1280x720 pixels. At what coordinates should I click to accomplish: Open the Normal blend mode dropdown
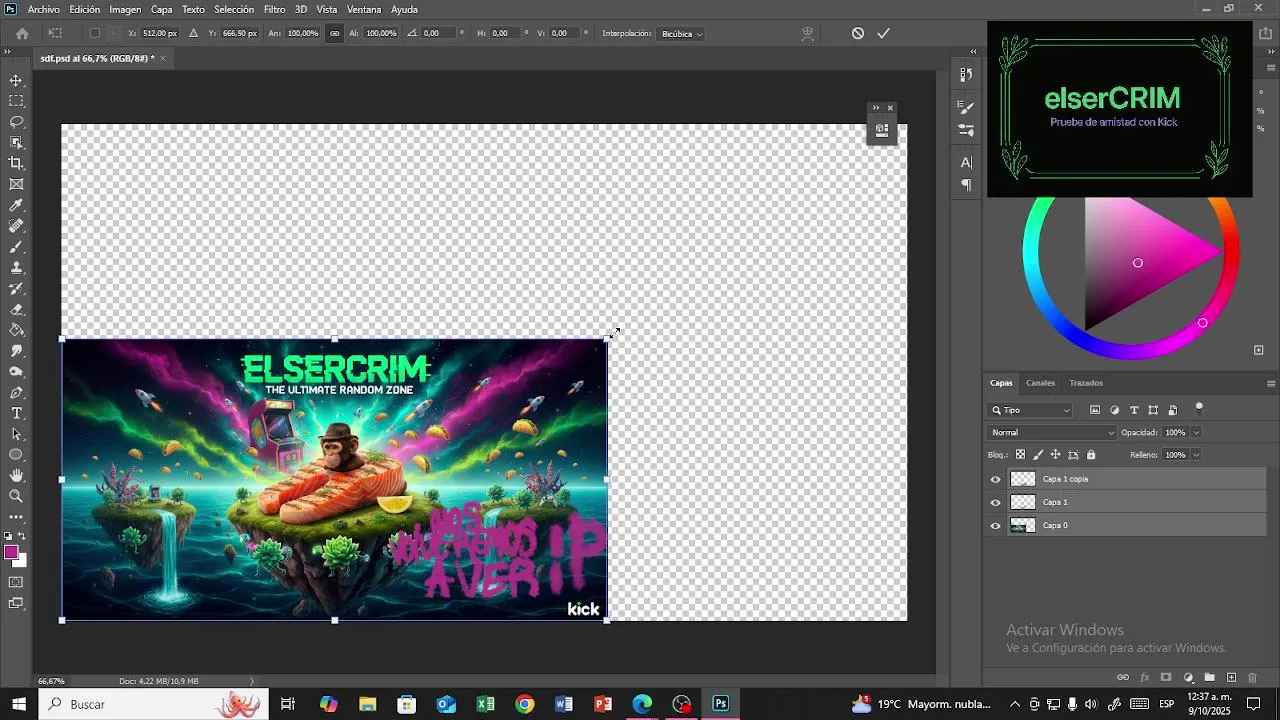[1052, 433]
